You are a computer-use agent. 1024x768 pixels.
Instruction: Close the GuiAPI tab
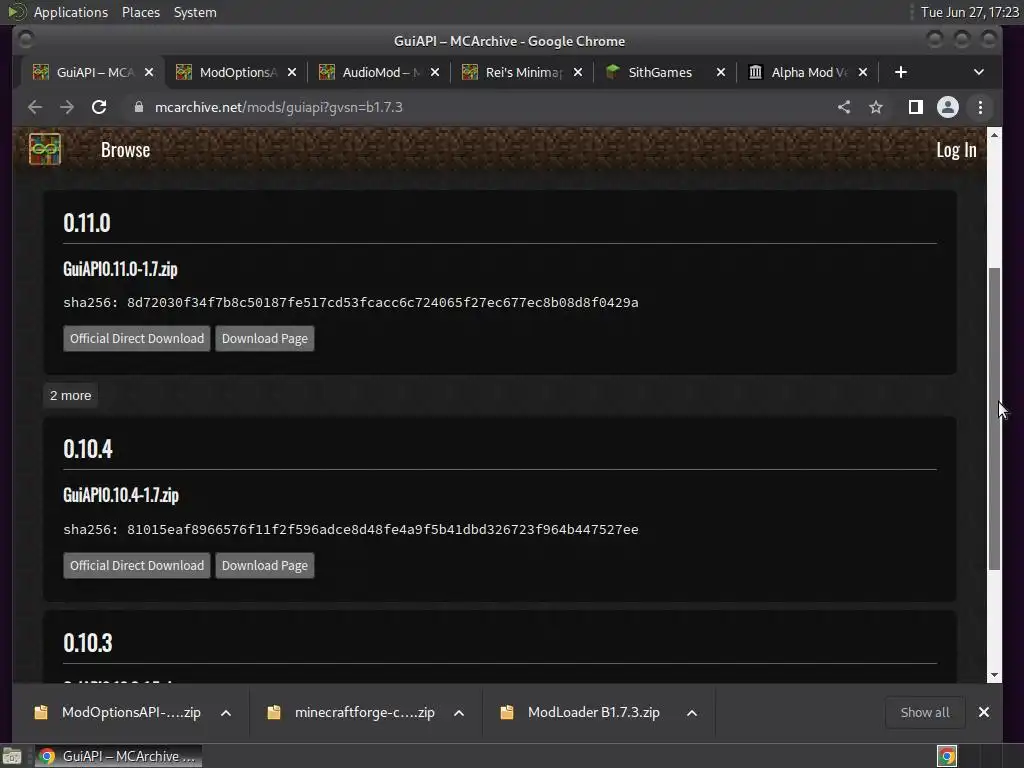[x=149, y=72]
